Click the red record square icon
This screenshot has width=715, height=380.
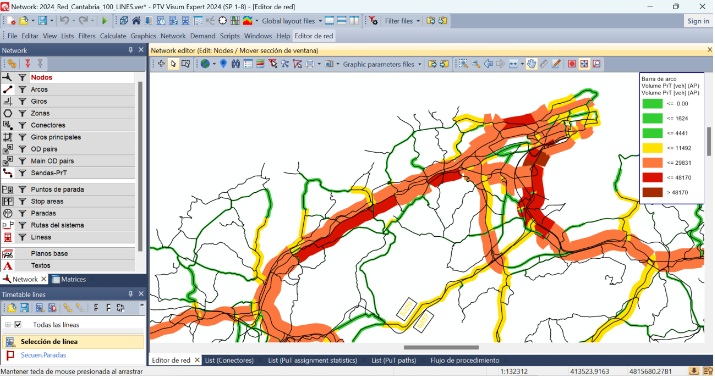point(572,64)
